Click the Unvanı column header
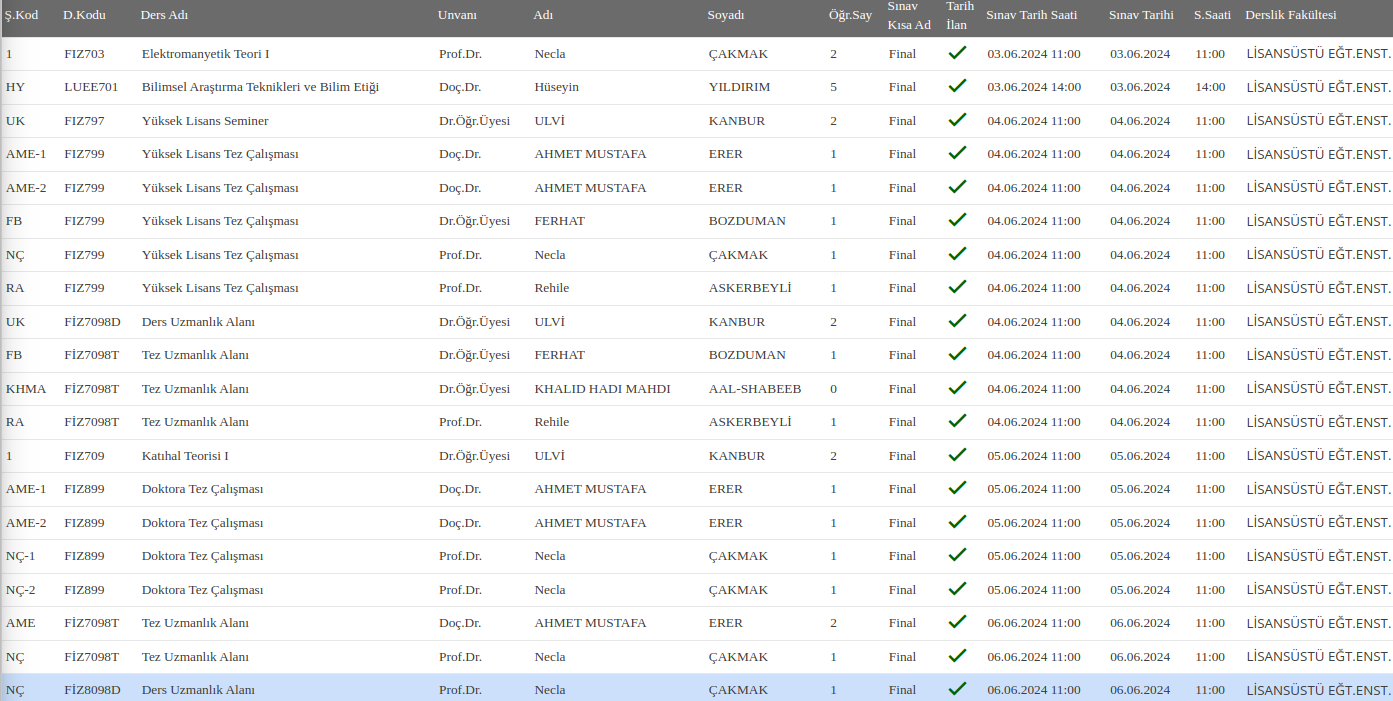 pos(458,15)
